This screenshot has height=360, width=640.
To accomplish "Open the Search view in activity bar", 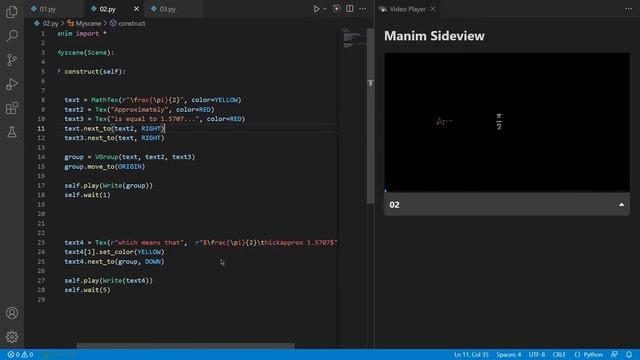I will click(x=12, y=36).
